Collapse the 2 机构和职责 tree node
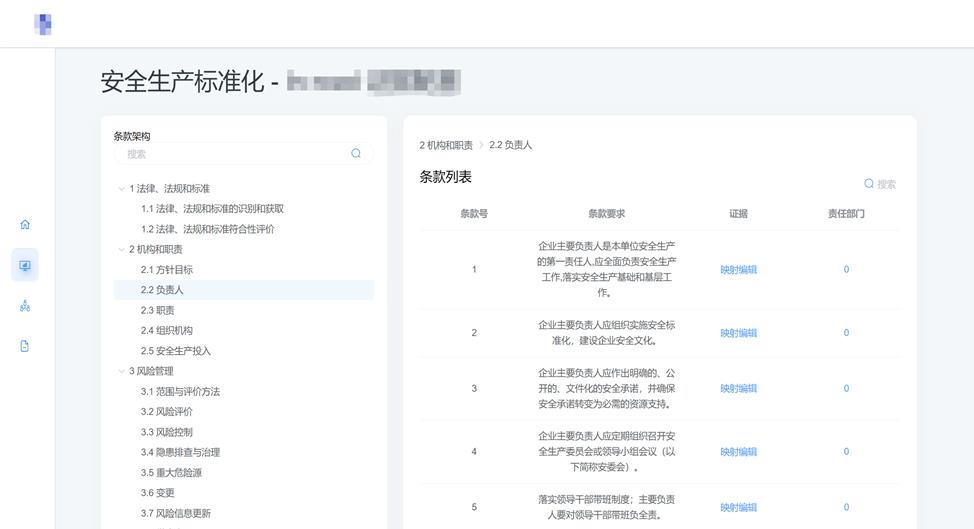Screen dimensions: 974x529 tap(122, 250)
